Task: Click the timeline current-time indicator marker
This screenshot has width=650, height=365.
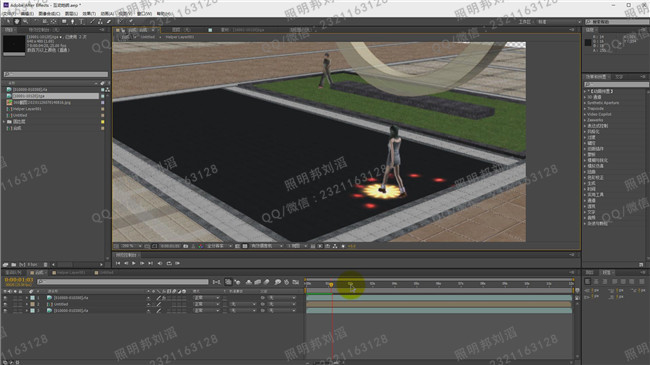Action: (x=331, y=285)
